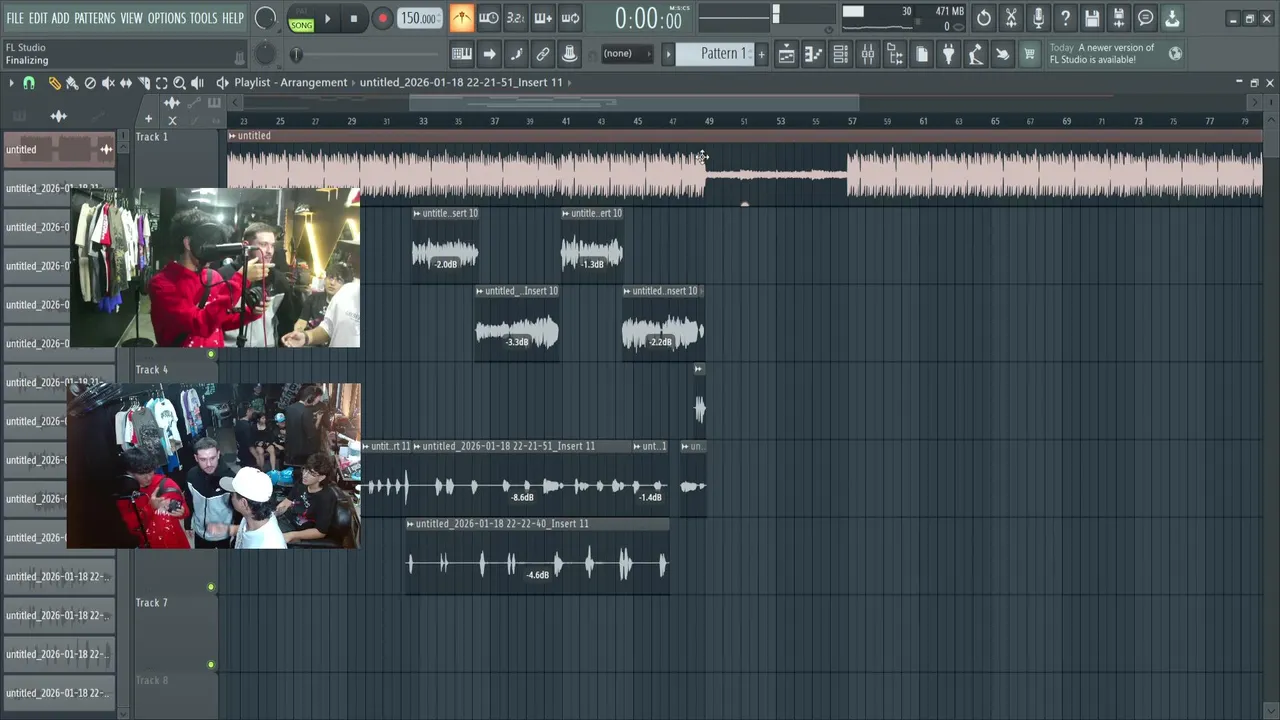Open tempo tapper icon
This screenshot has height=720, width=1280.
coord(976,54)
